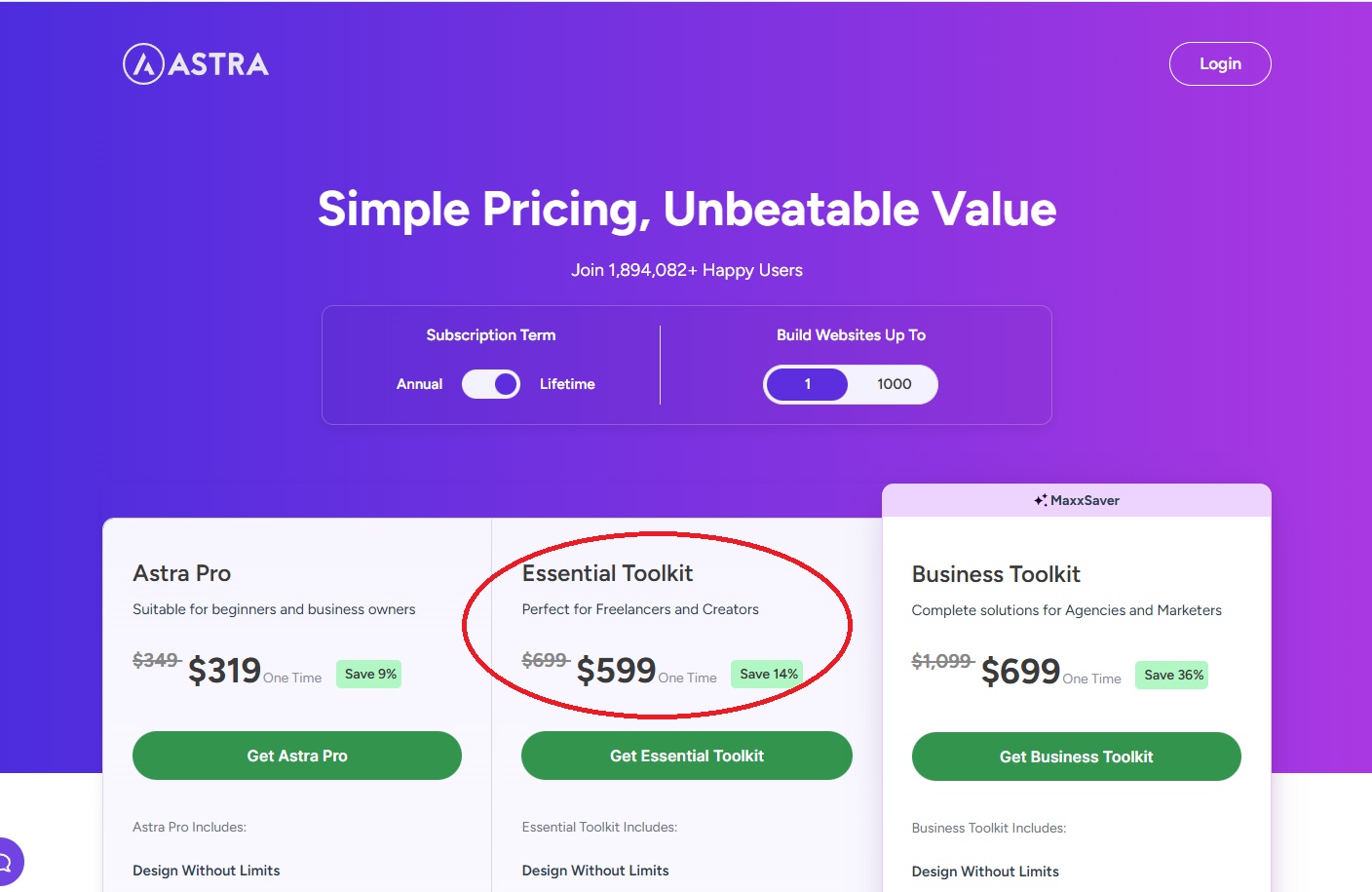1372x892 pixels.
Task: Click the Simple Pricing, Unbeatable Value heading
Action: pos(687,209)
